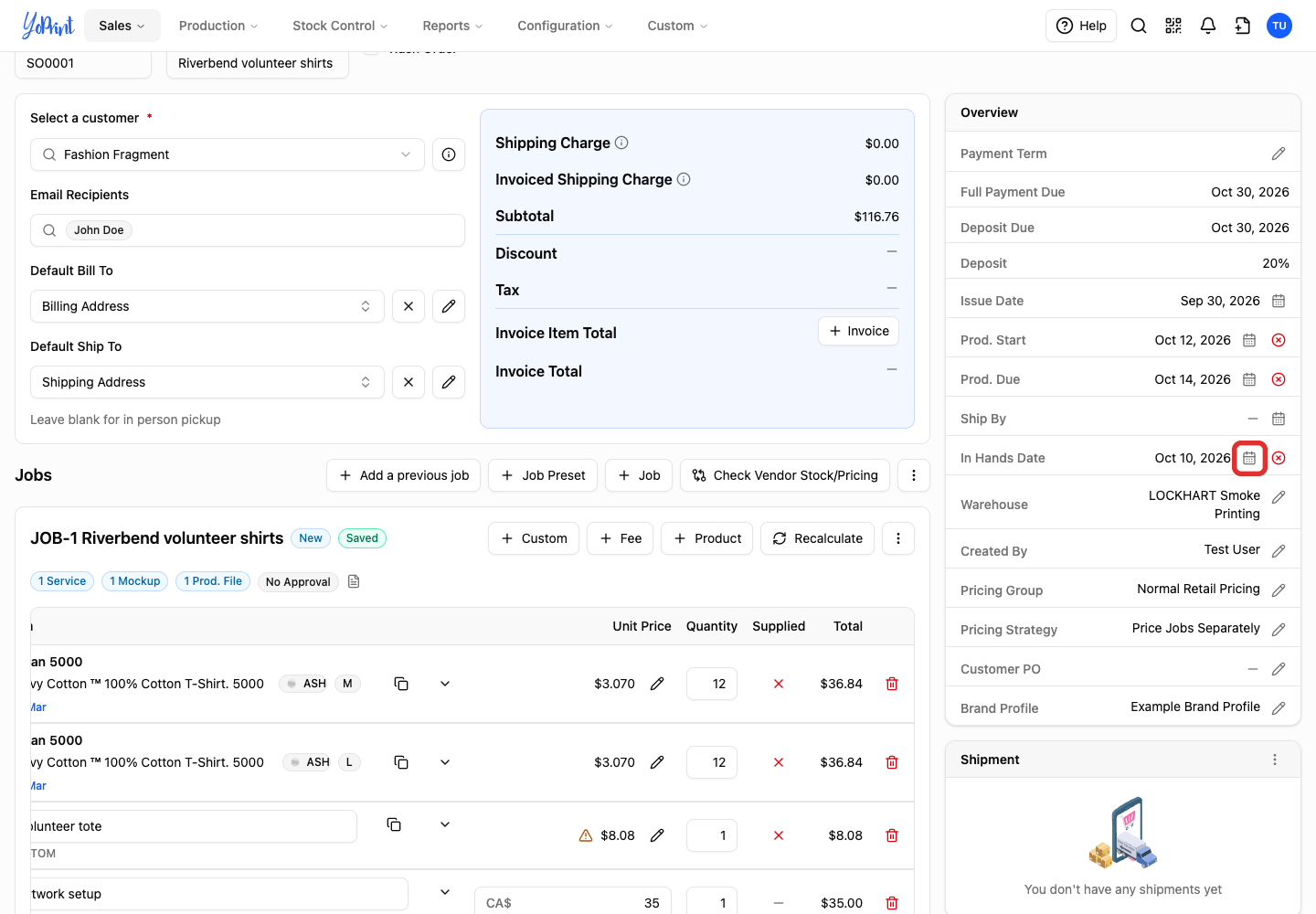Click the customer info icon beside Fashion Fragment
This screenshot has height=914, width=1316.
coord(449,154)
